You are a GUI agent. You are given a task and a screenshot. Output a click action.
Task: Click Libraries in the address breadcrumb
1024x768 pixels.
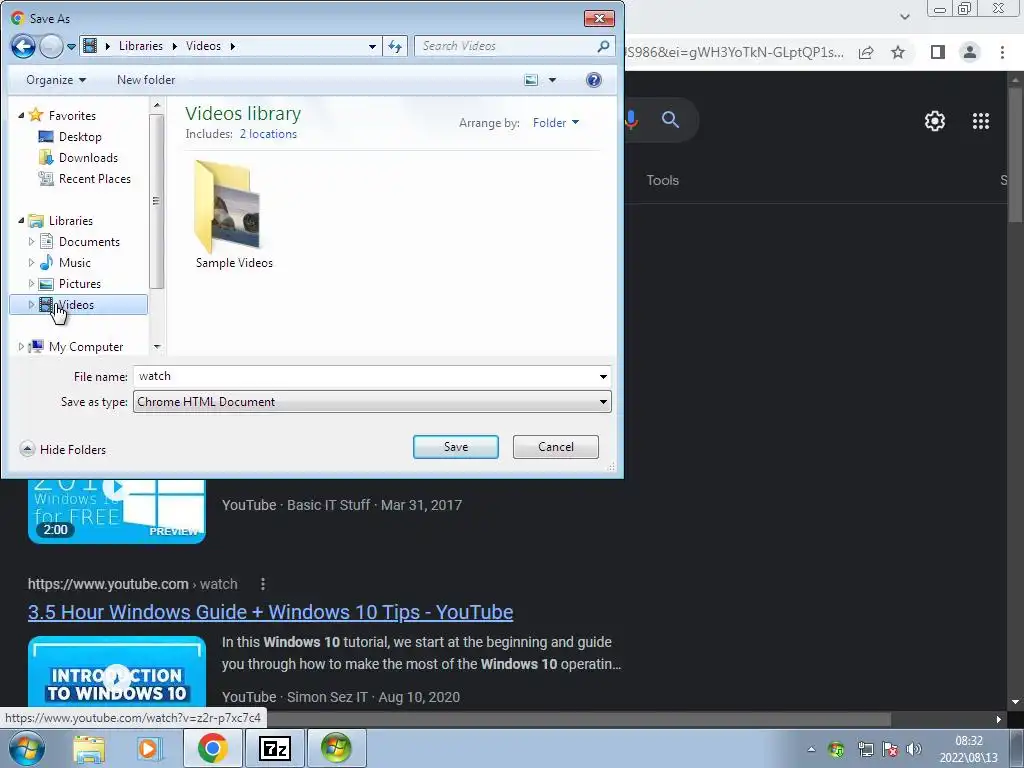[x=140, y=46]
